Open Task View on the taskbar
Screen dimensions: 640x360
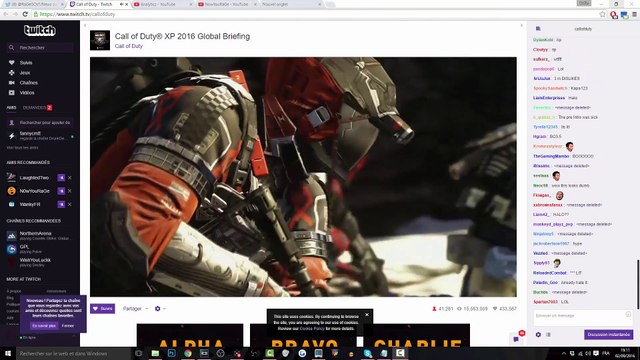(x=139, y=353)
